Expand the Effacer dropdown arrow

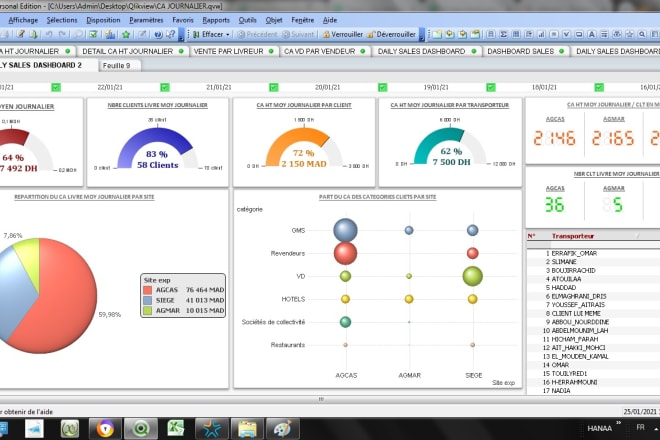[228, 35]
